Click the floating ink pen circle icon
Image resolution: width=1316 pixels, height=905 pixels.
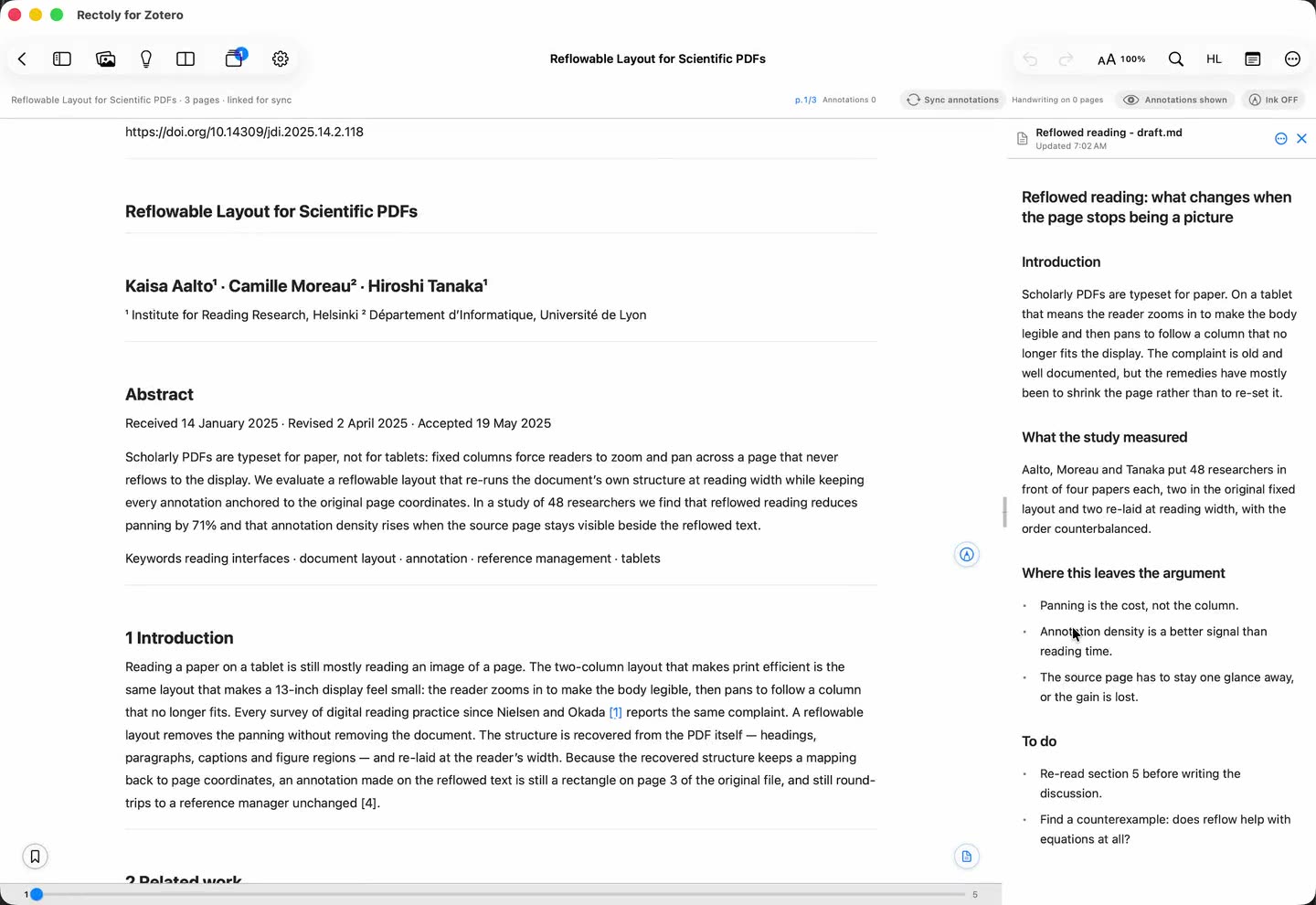click(967, 555)
